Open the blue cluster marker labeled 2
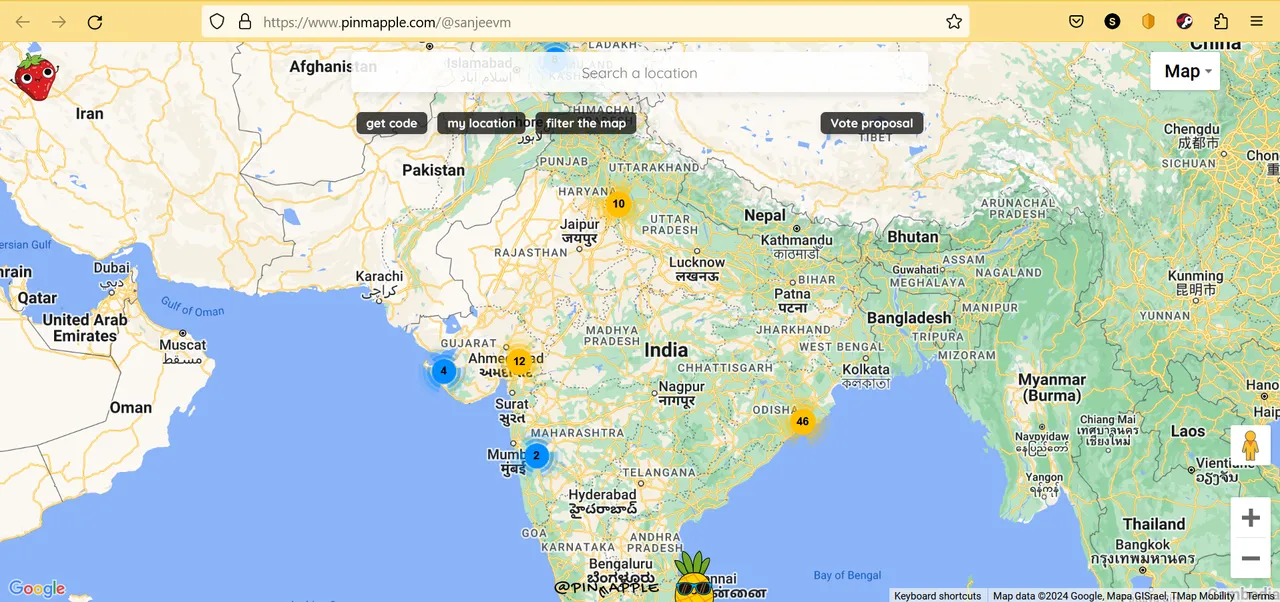Image resolution: width=1280 pixels, height=602 pixels. [536, 455]
